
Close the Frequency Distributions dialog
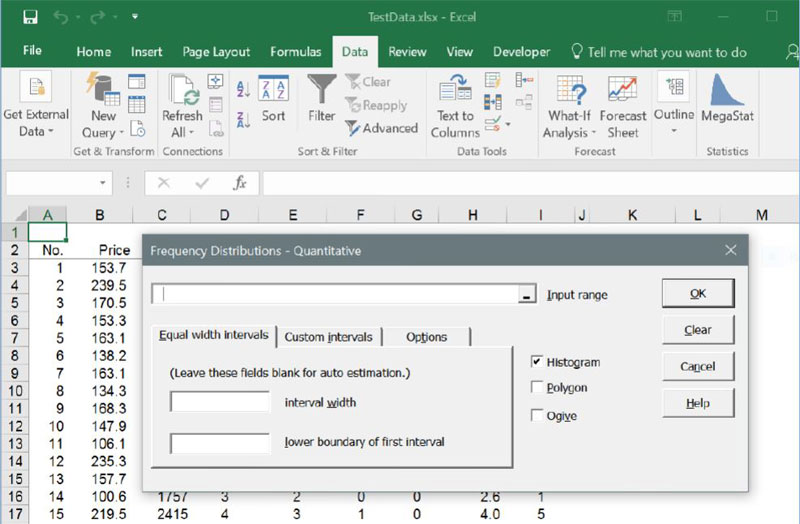click(731, 250)
